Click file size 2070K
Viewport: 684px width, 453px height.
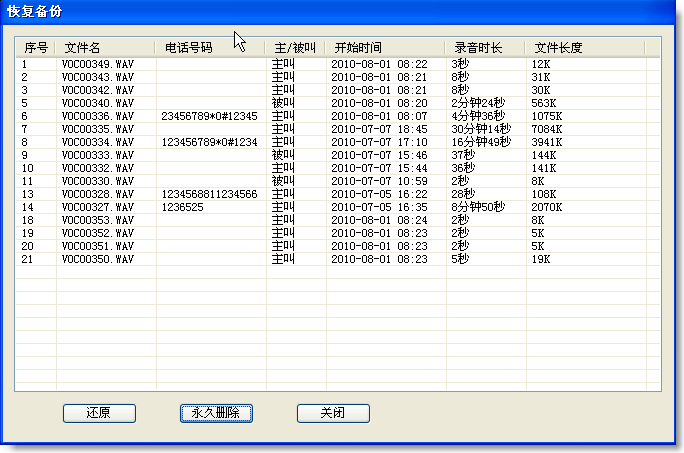click(547, 207)
